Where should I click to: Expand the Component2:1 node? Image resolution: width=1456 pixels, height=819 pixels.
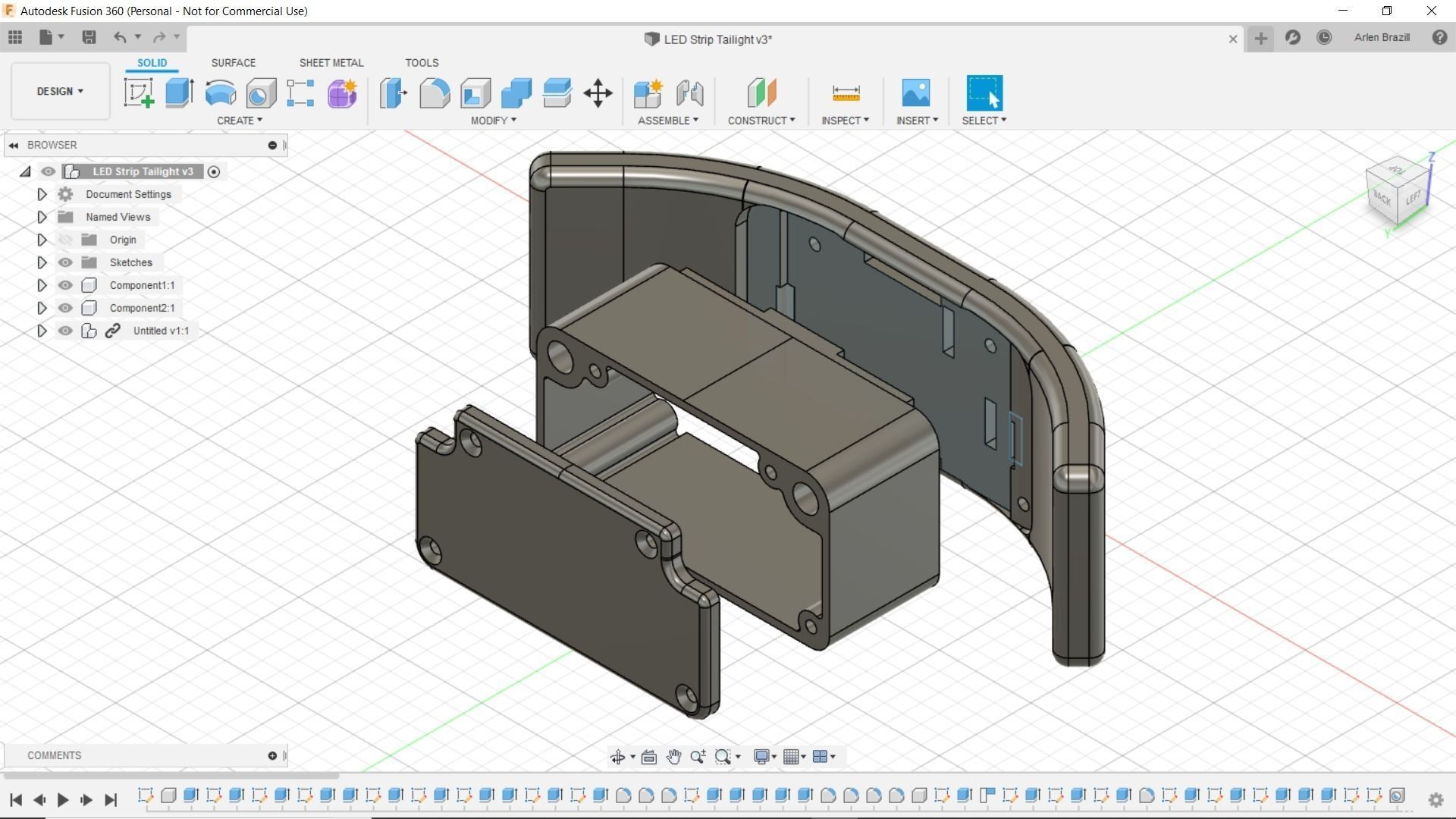pos(42,308)
